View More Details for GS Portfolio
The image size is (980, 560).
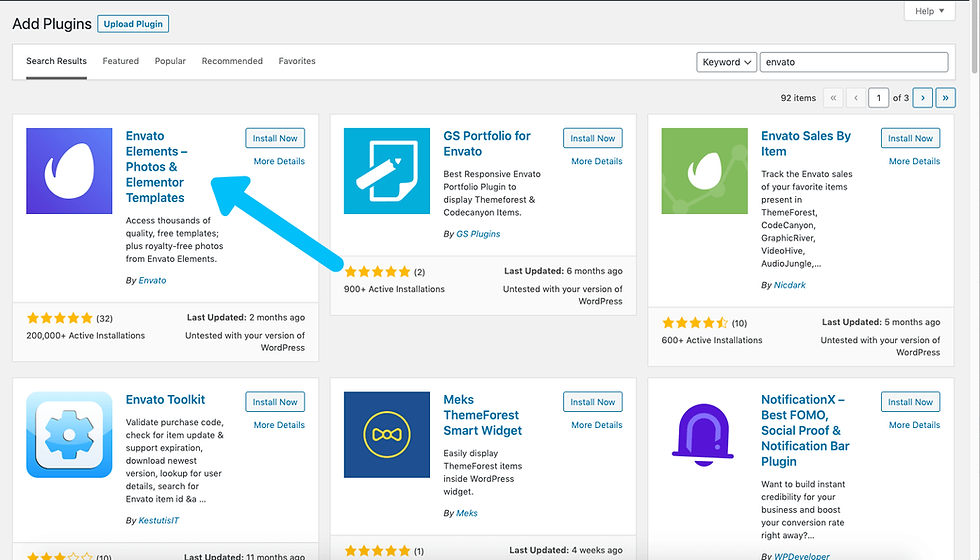pyautogui.click(x=597, y=161)
